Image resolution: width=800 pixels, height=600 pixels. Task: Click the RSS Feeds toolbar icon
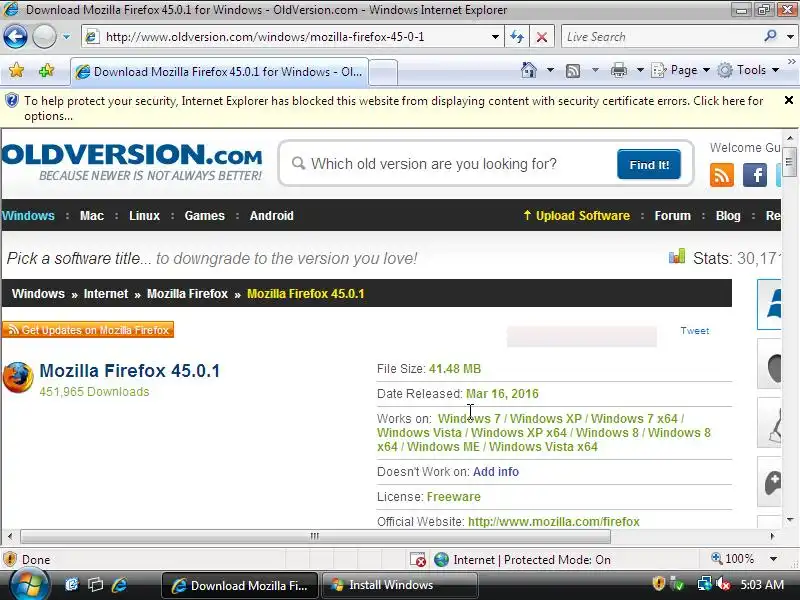(x=573, y=70)
